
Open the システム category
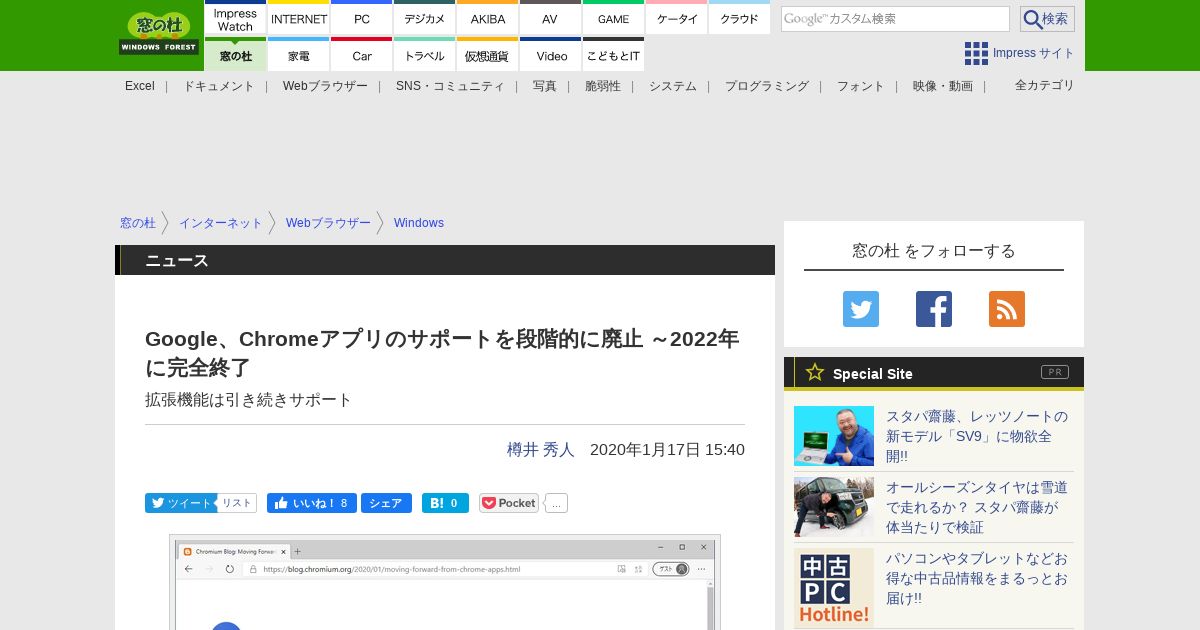tap(673, 86)
